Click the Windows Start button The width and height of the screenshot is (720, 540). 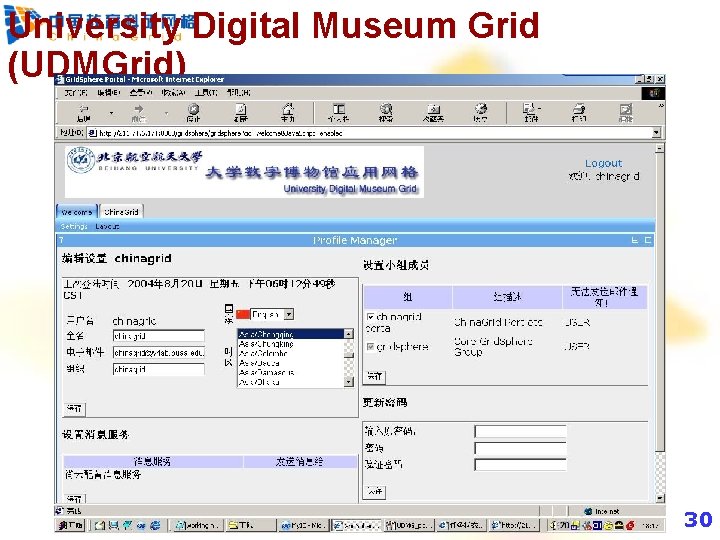click(70, 525)
